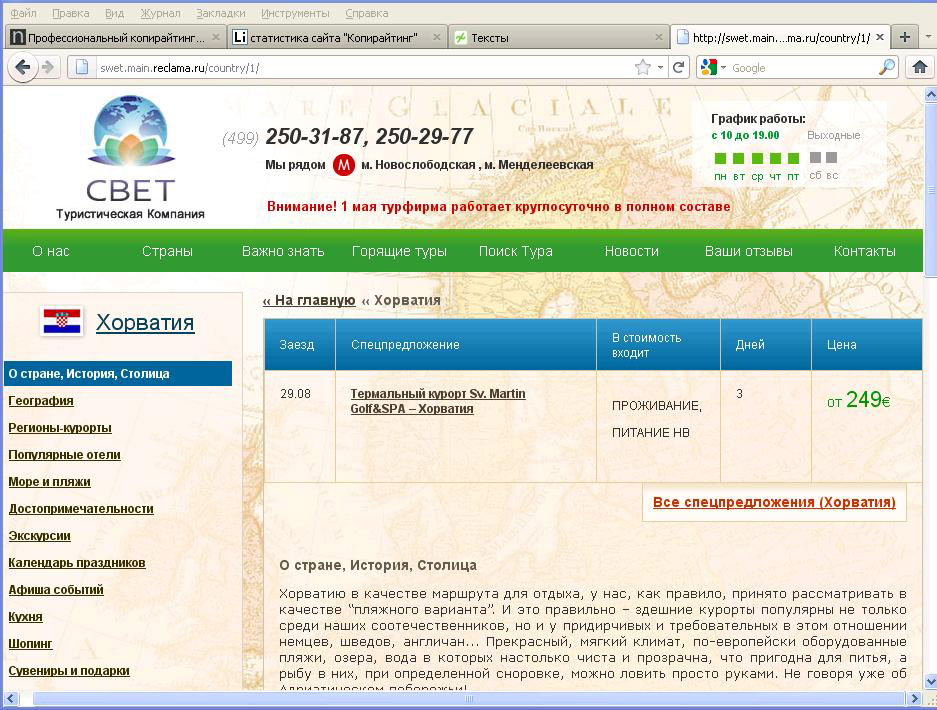Open the Инструменты menu
The height and width of the screenshot is (710, 937).
(x=295, y=13)
